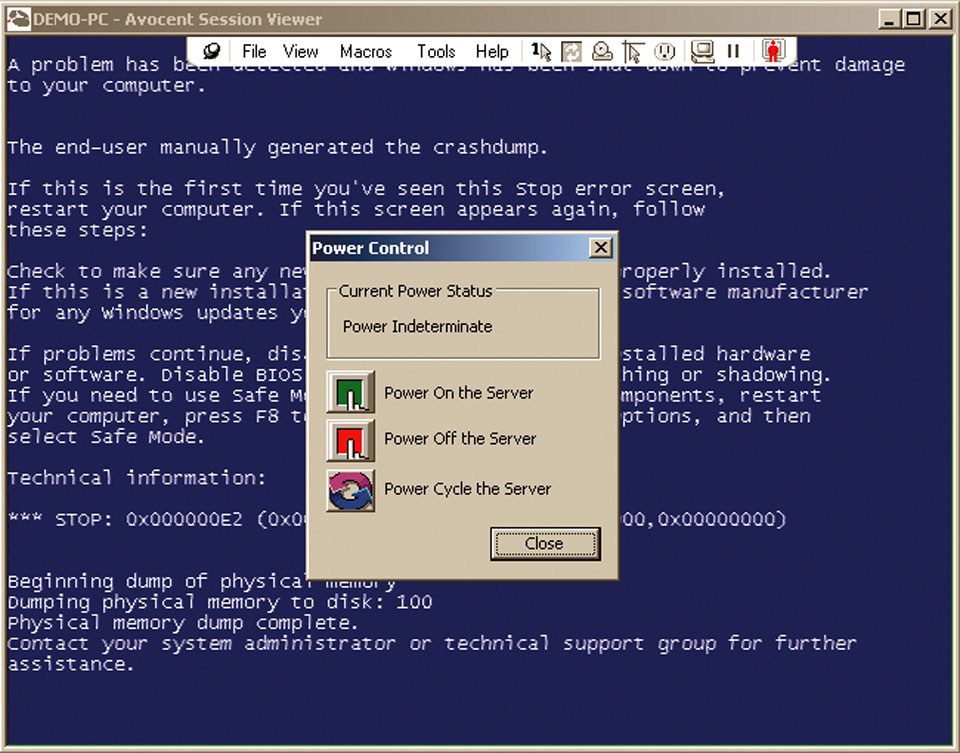Click the pause toolbar icon

733,51
